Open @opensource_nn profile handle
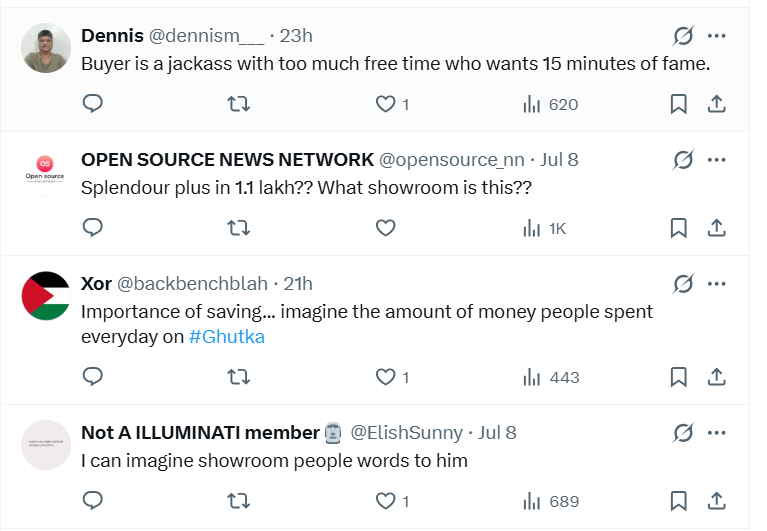767x531 pixels. point(451,160)
